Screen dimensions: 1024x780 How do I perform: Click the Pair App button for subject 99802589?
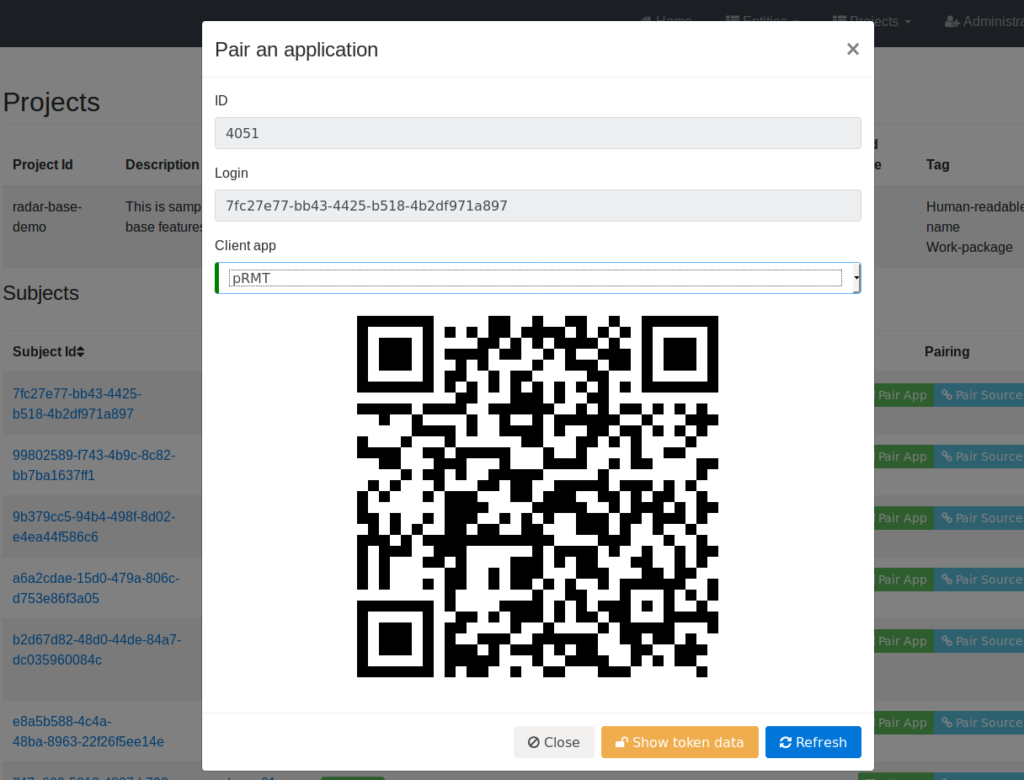[903, 456]
